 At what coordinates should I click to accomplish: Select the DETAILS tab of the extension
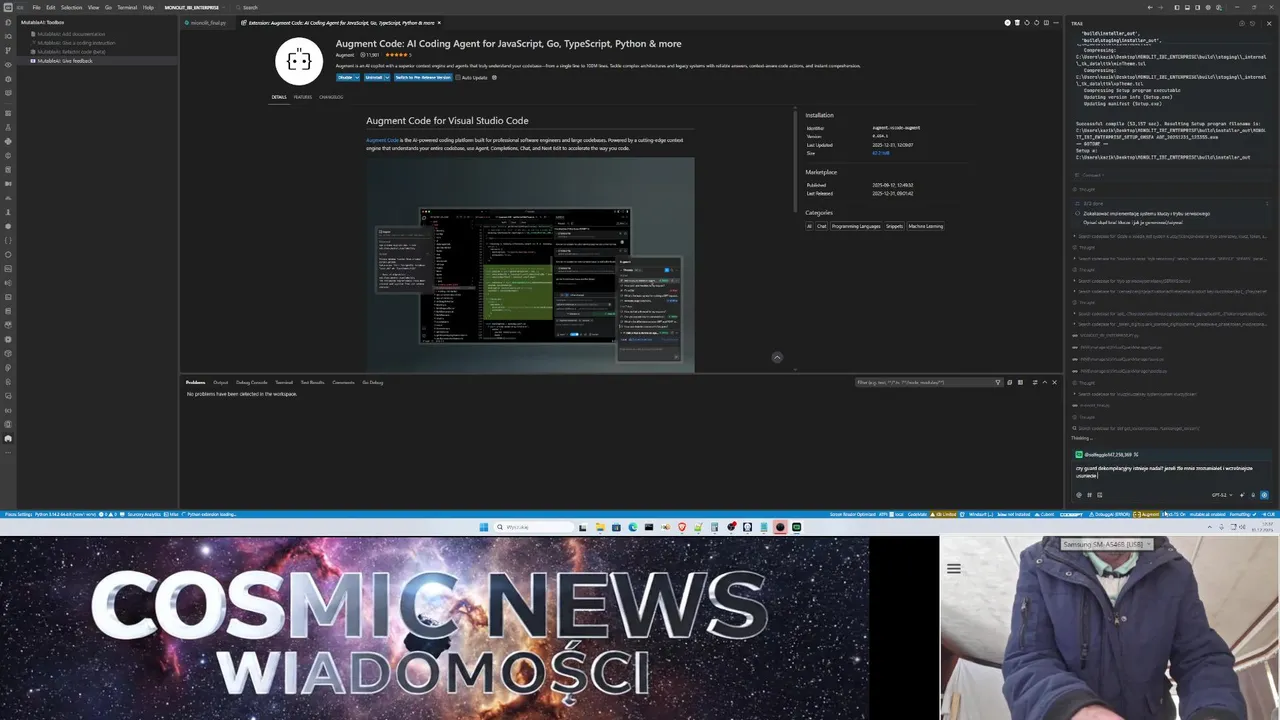click(278, 97)
